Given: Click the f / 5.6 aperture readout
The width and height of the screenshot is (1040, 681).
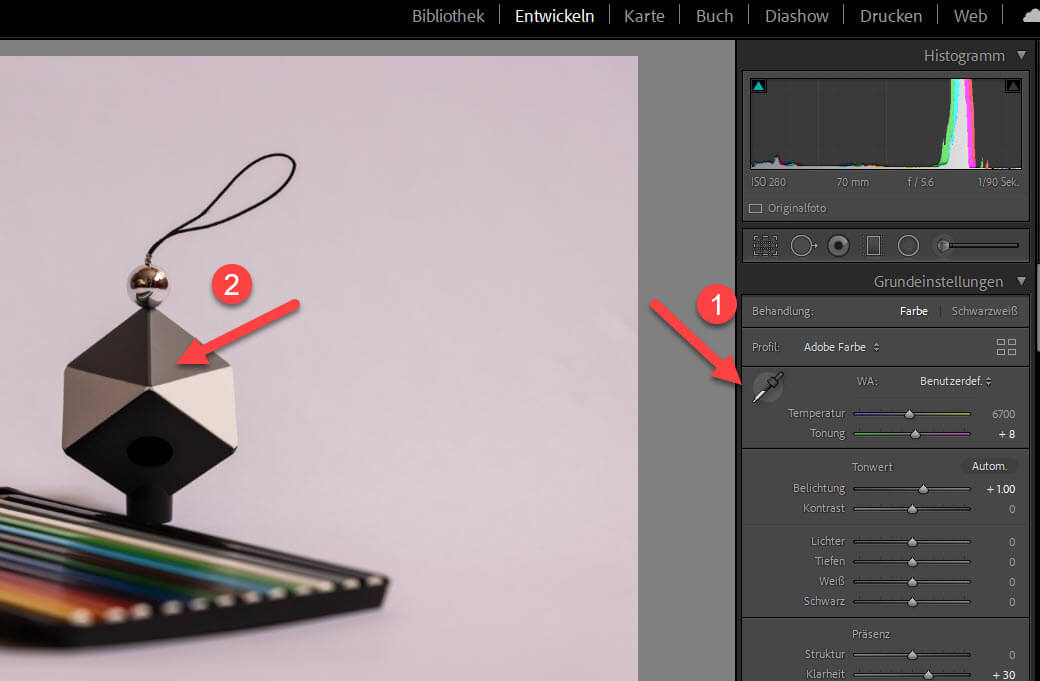Looking at the screenshot, I should point(921,182).
